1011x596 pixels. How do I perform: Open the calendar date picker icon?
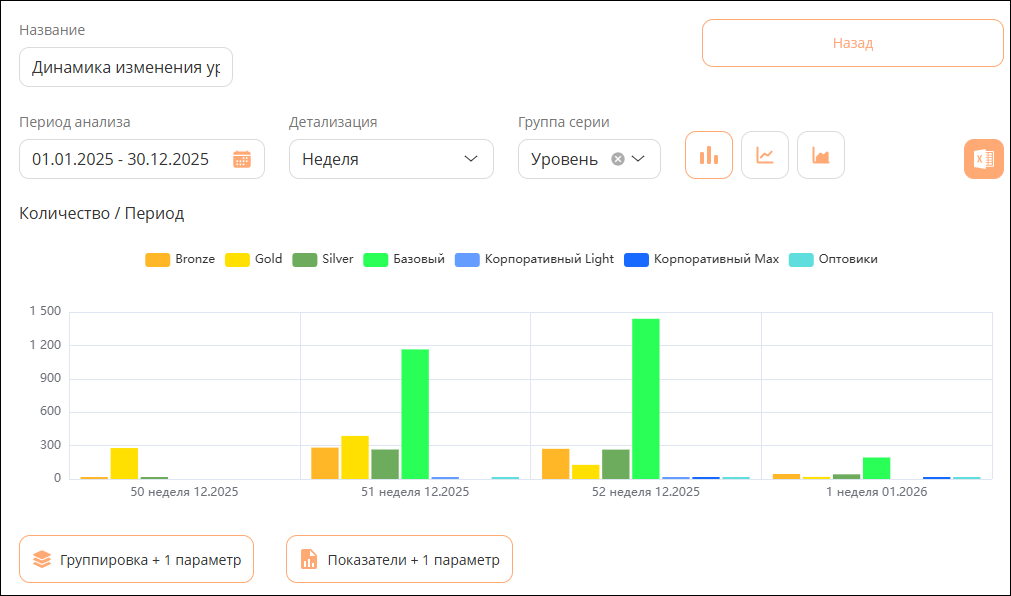click(x=242, y=159)
